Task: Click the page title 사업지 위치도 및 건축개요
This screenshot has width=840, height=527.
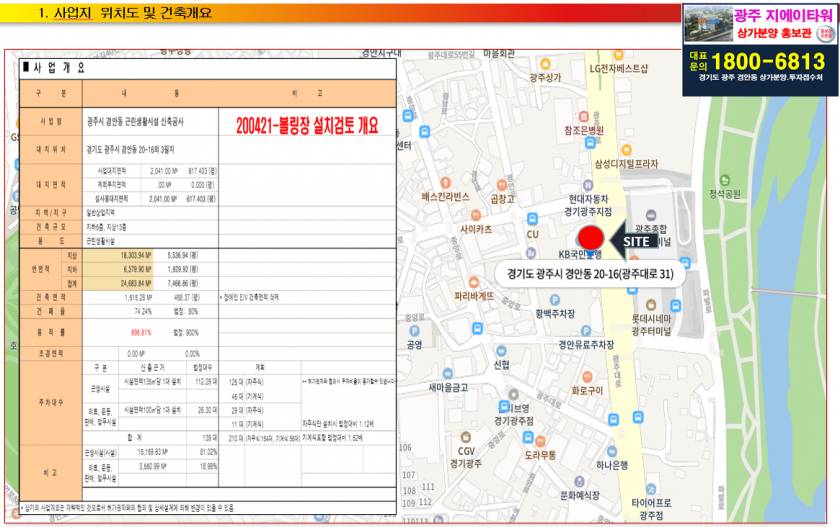Action: tap(125, 13)
